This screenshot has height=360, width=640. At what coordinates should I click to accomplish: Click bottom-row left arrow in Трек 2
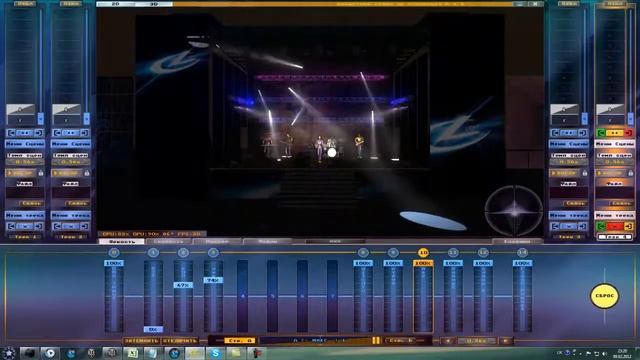tap(57, 226)
